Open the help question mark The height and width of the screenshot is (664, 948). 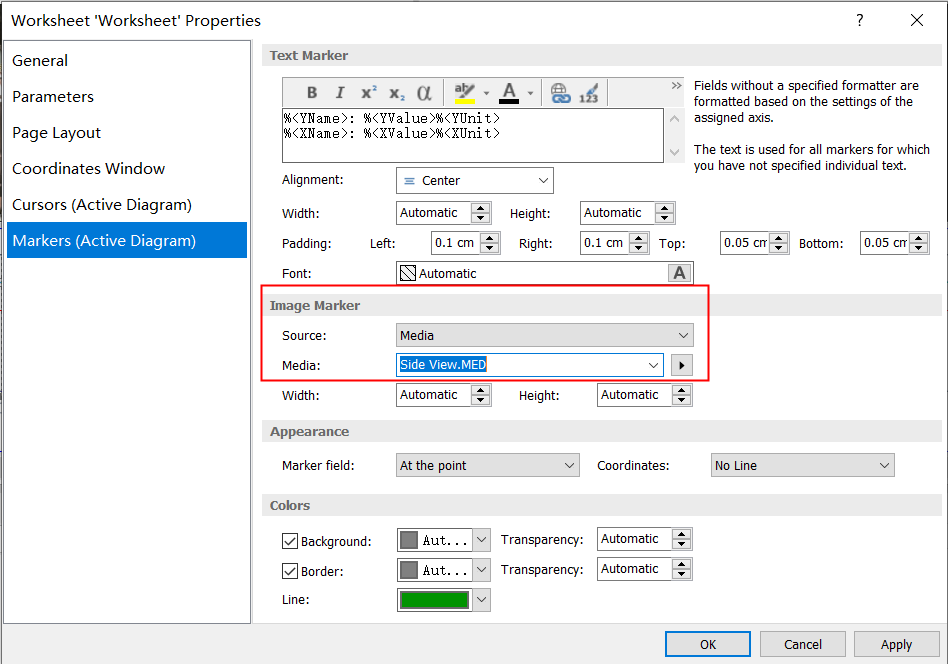pyautogui.click(x=859, y=20)
